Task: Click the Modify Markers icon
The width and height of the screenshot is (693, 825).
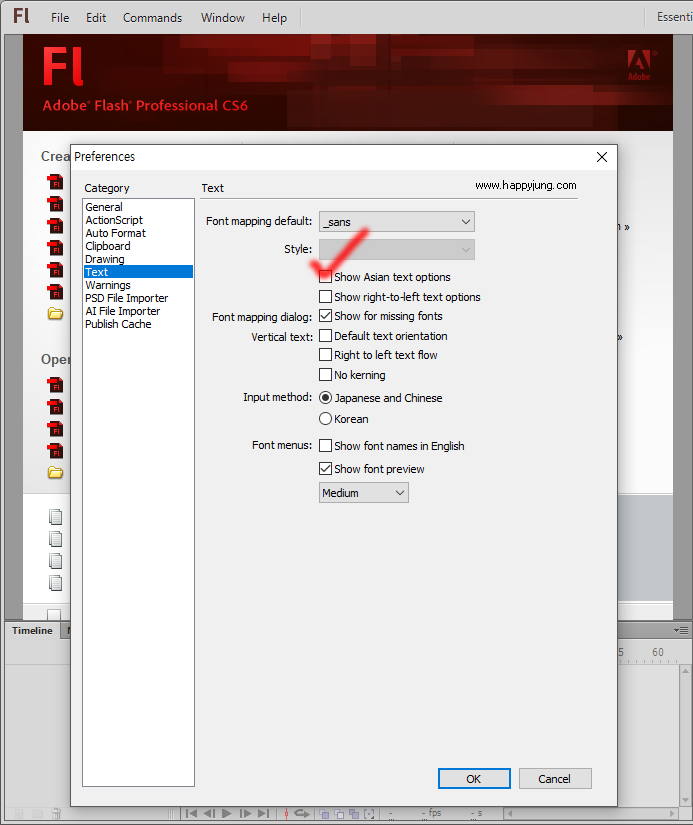Action: 369,814
